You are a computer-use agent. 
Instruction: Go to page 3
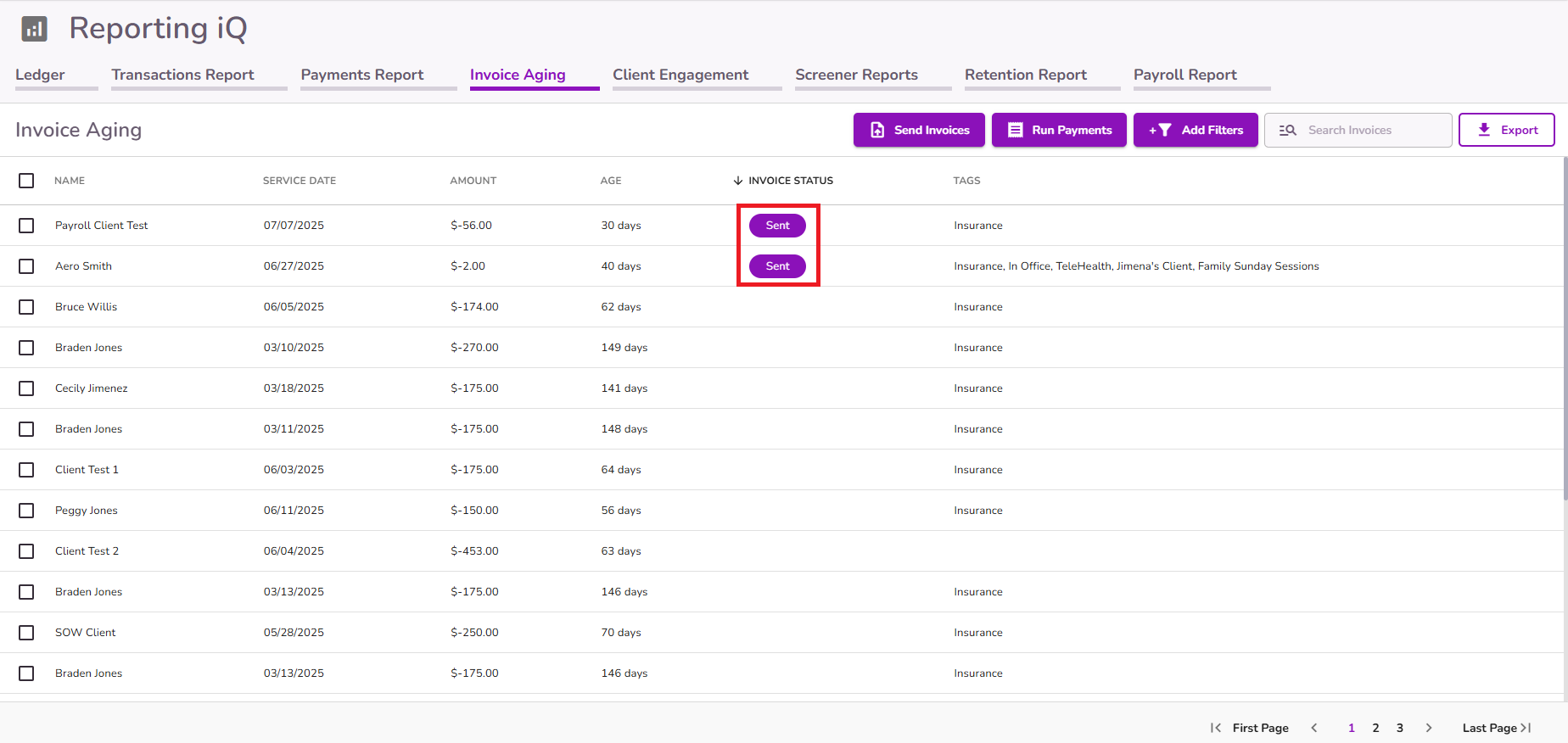tap(1400, 728)
